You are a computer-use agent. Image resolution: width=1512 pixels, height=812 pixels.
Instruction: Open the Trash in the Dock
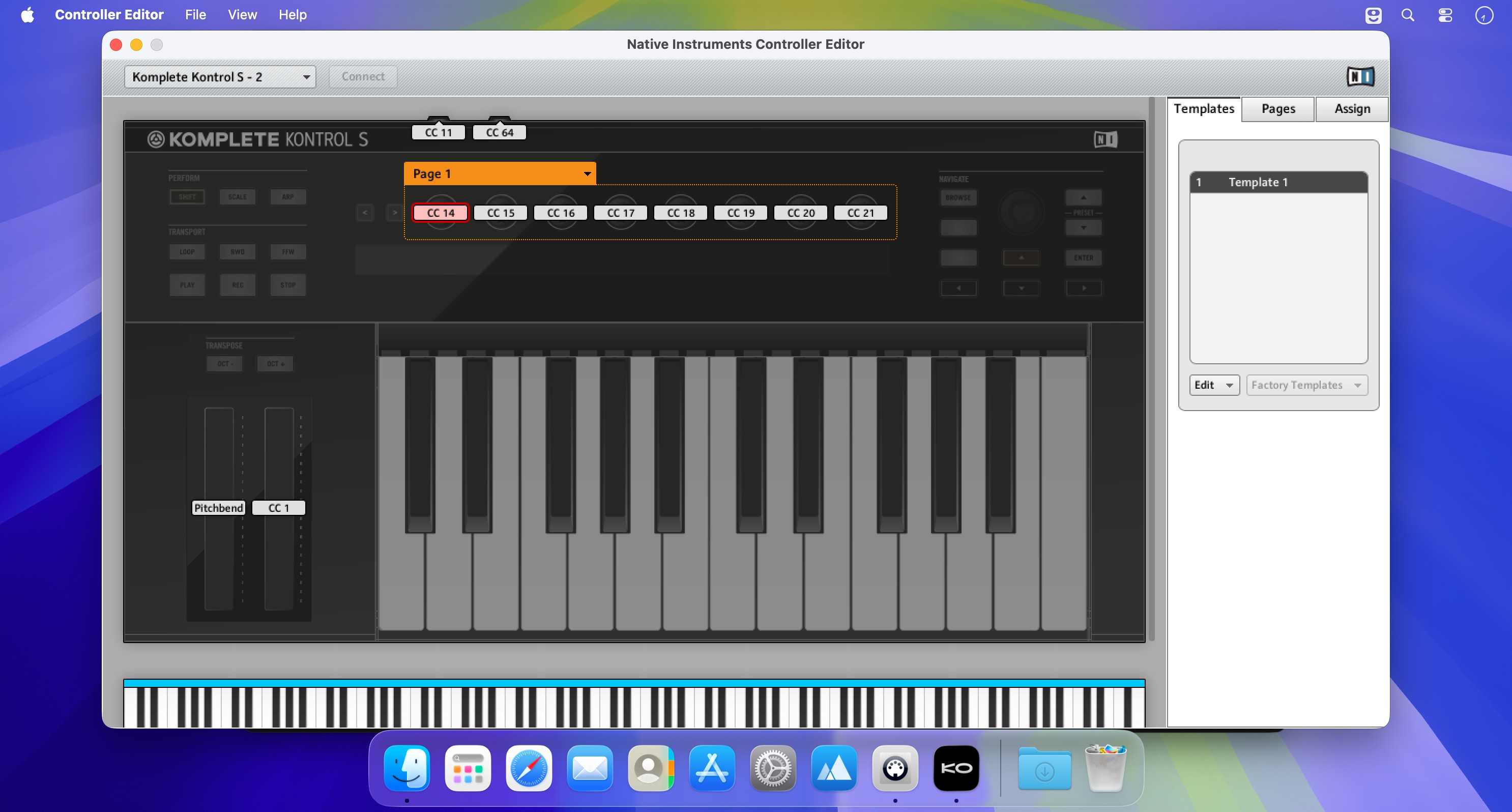pyautogui.click(x=1105, y=768)
